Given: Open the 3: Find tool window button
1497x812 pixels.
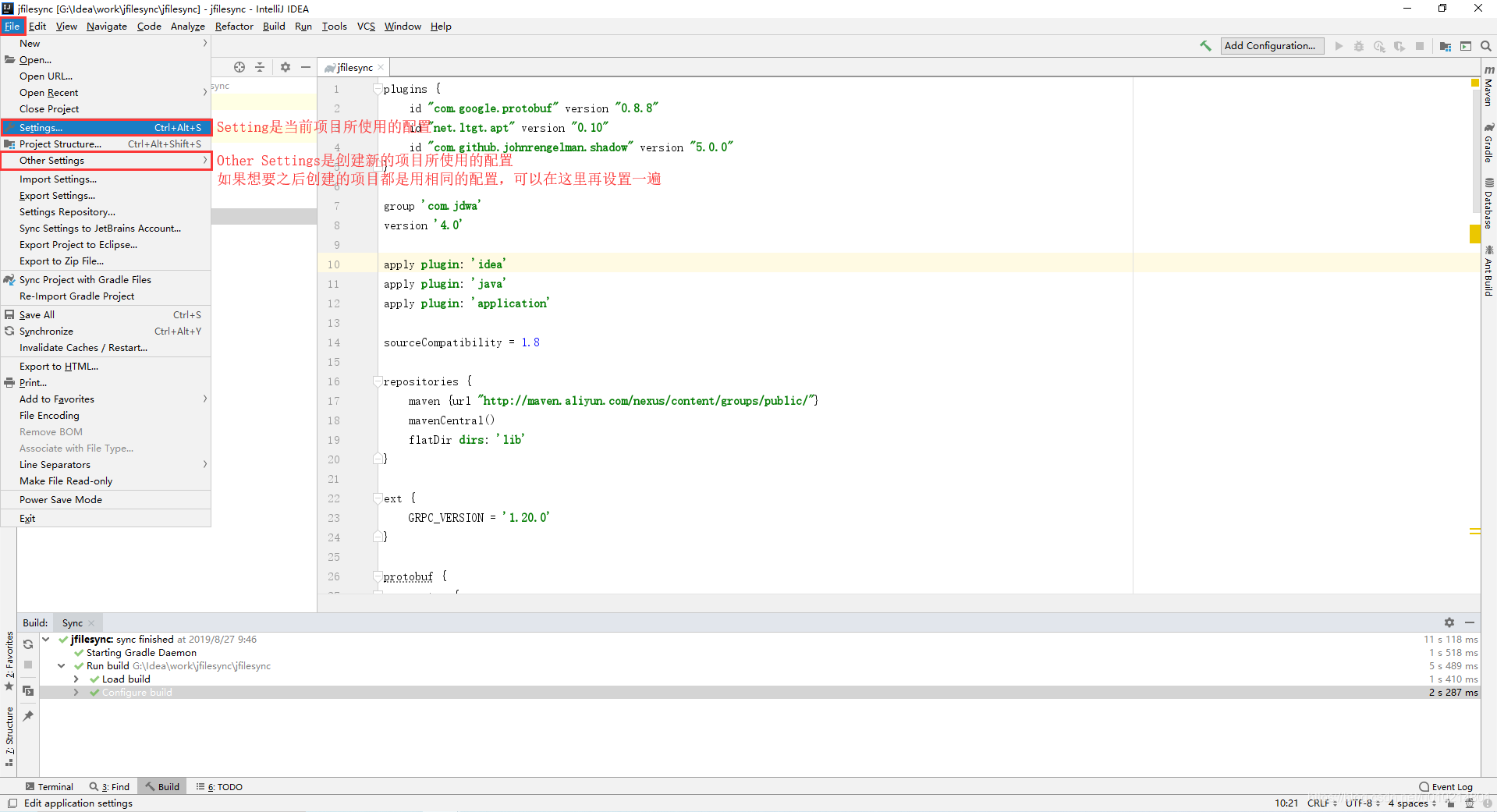Looking at the screenshot, I should (110, 787).
